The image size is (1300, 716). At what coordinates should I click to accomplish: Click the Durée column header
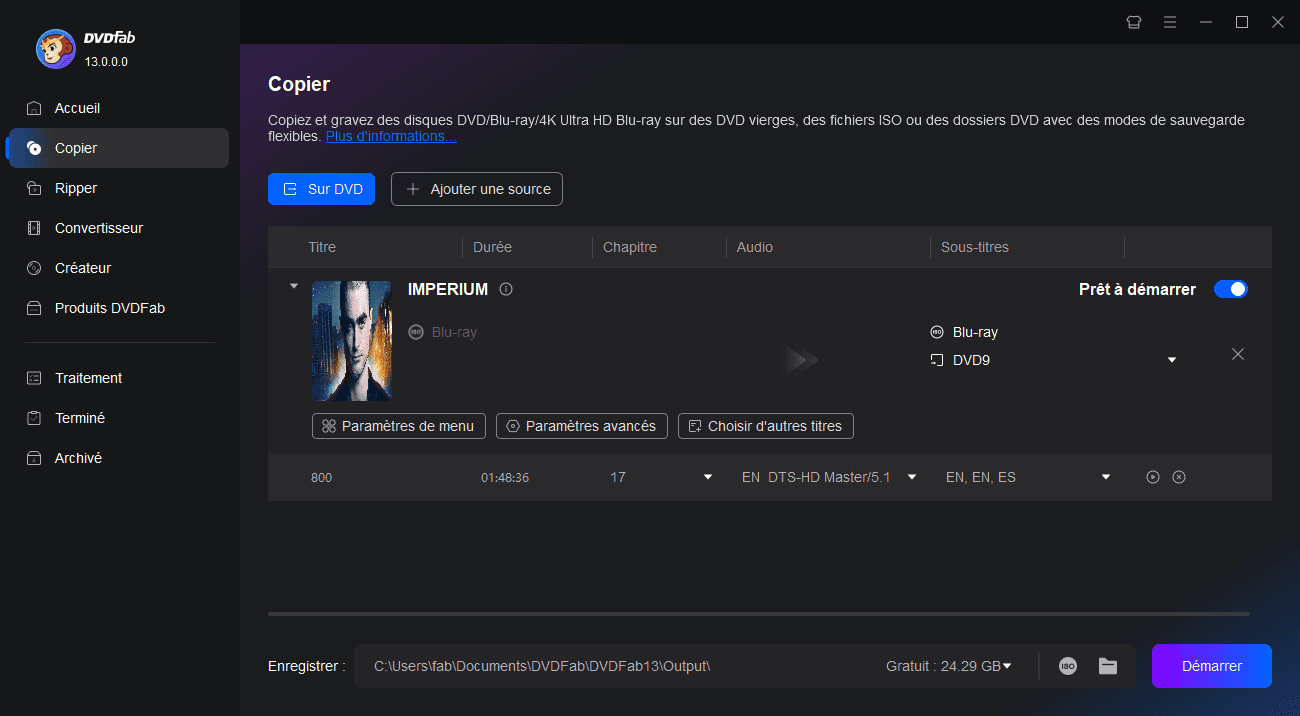pyautogui.click(x=492, y=247)
